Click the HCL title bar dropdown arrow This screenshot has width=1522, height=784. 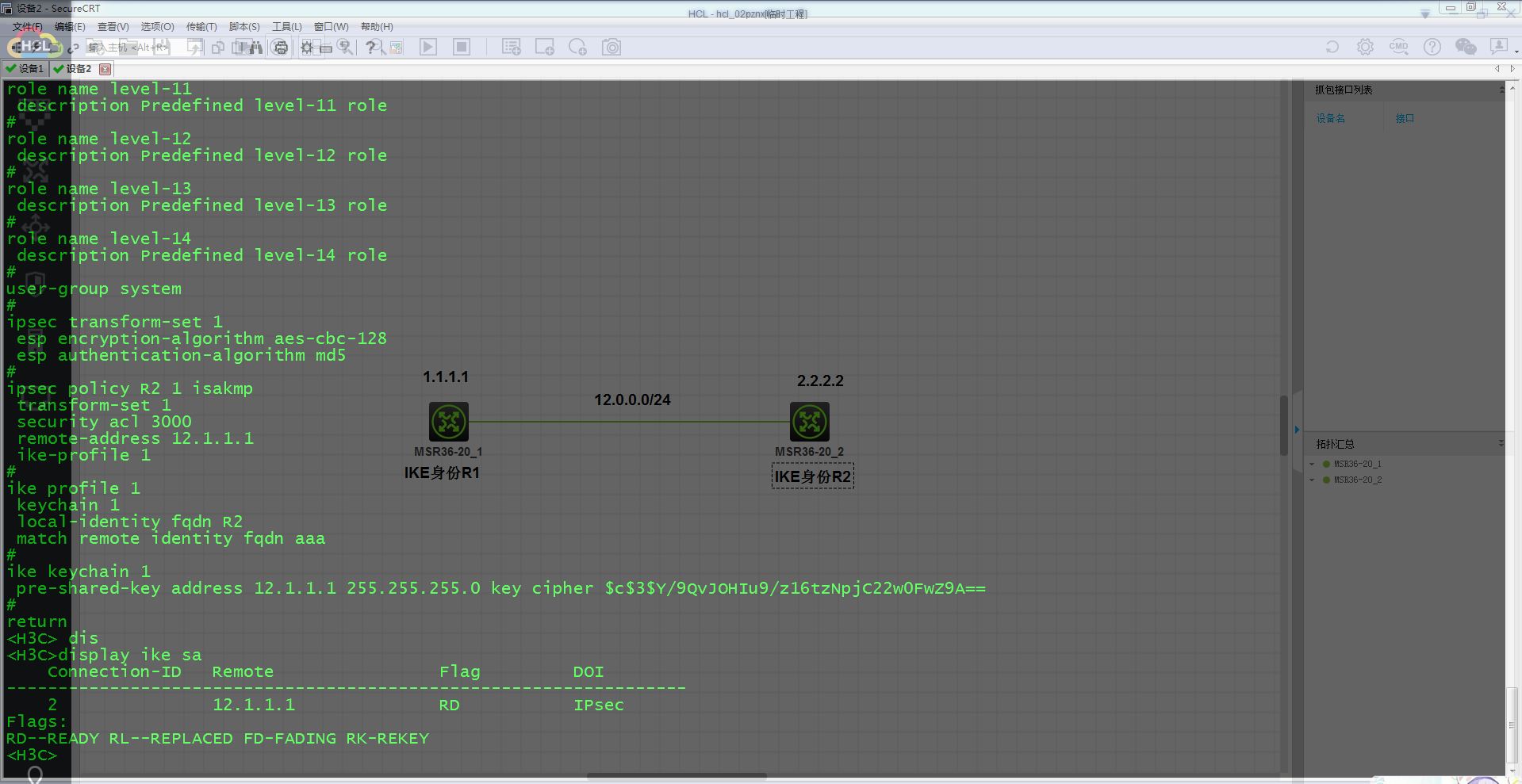point(1424,13)
